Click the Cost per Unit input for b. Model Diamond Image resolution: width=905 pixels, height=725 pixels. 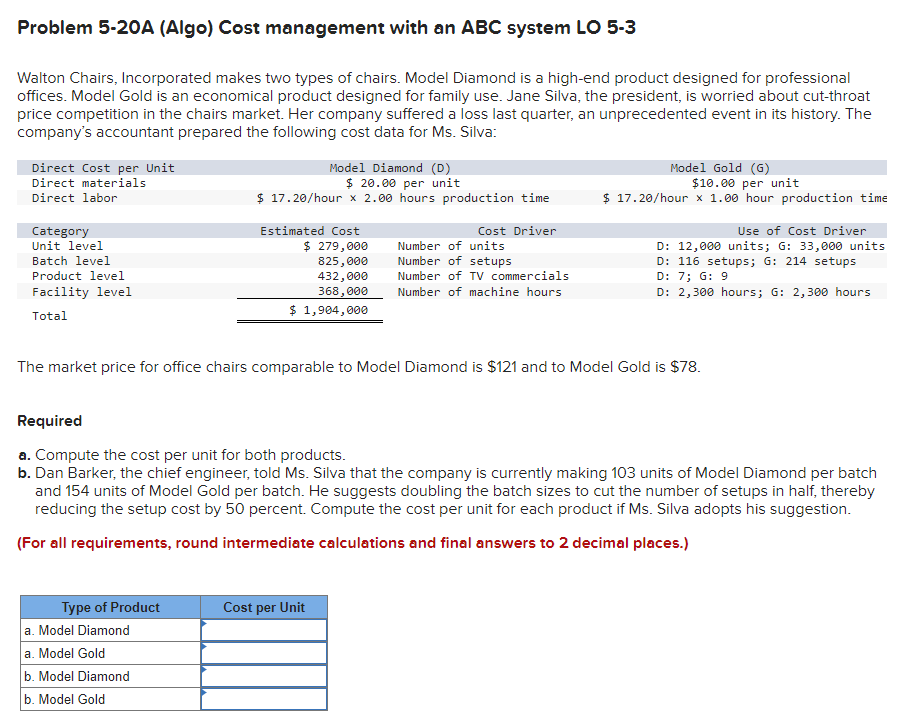[264, 676]
